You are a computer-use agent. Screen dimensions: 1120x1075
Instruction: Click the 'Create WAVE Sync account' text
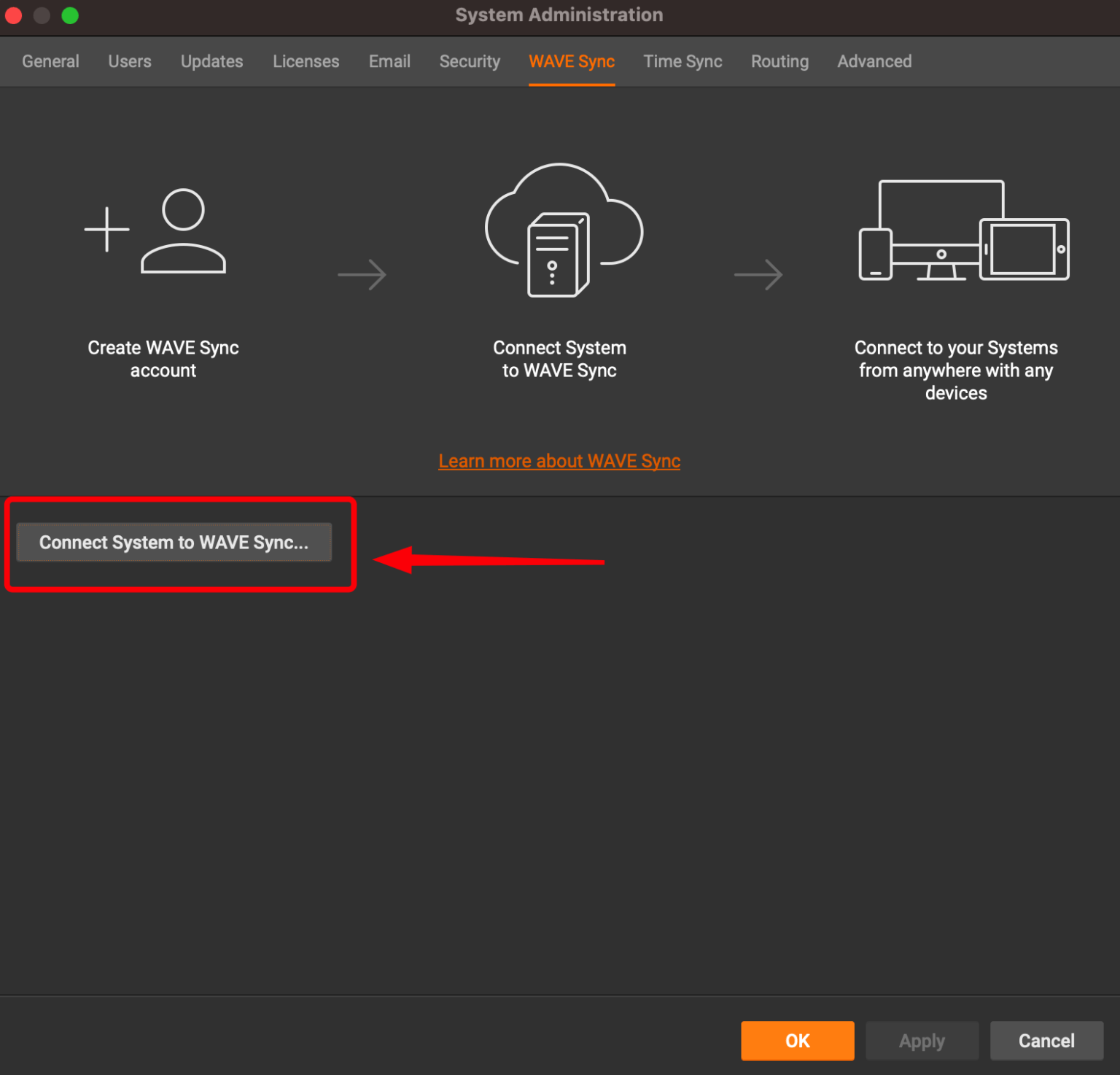163,359
